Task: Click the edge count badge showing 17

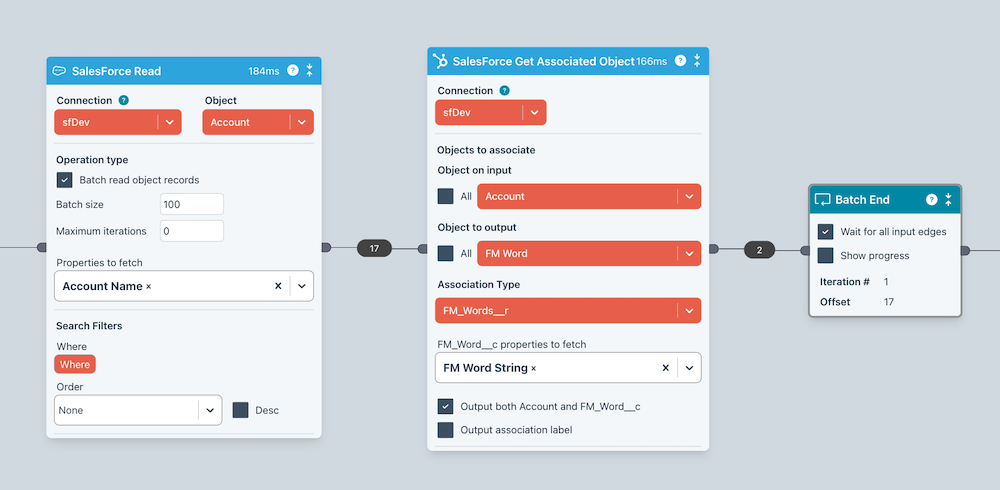Action: click(x=374, y=249)
